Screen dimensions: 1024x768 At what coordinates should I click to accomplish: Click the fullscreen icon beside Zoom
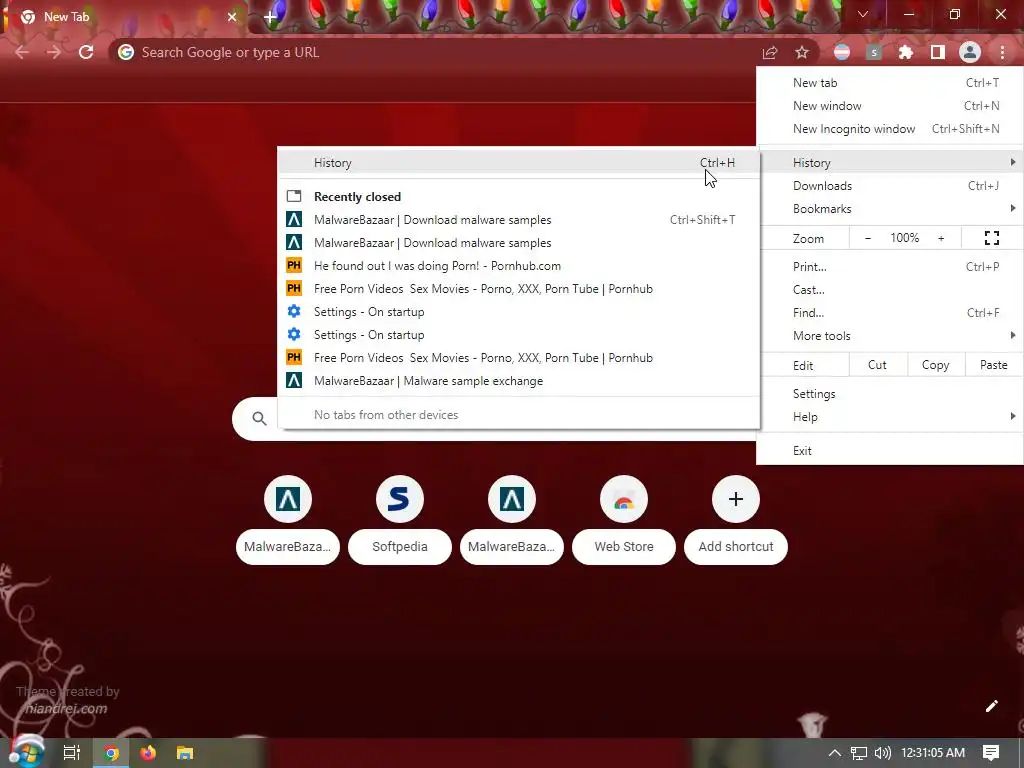tap(991, 238)
